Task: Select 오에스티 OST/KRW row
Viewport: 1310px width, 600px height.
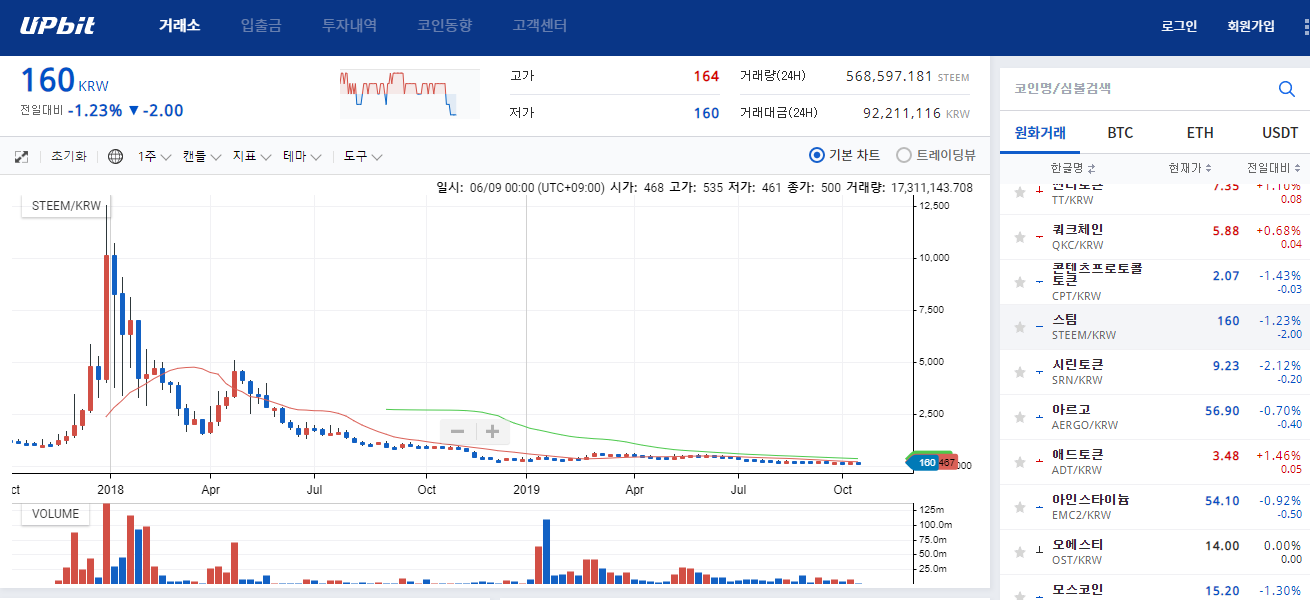Action: pos(1155,552)
